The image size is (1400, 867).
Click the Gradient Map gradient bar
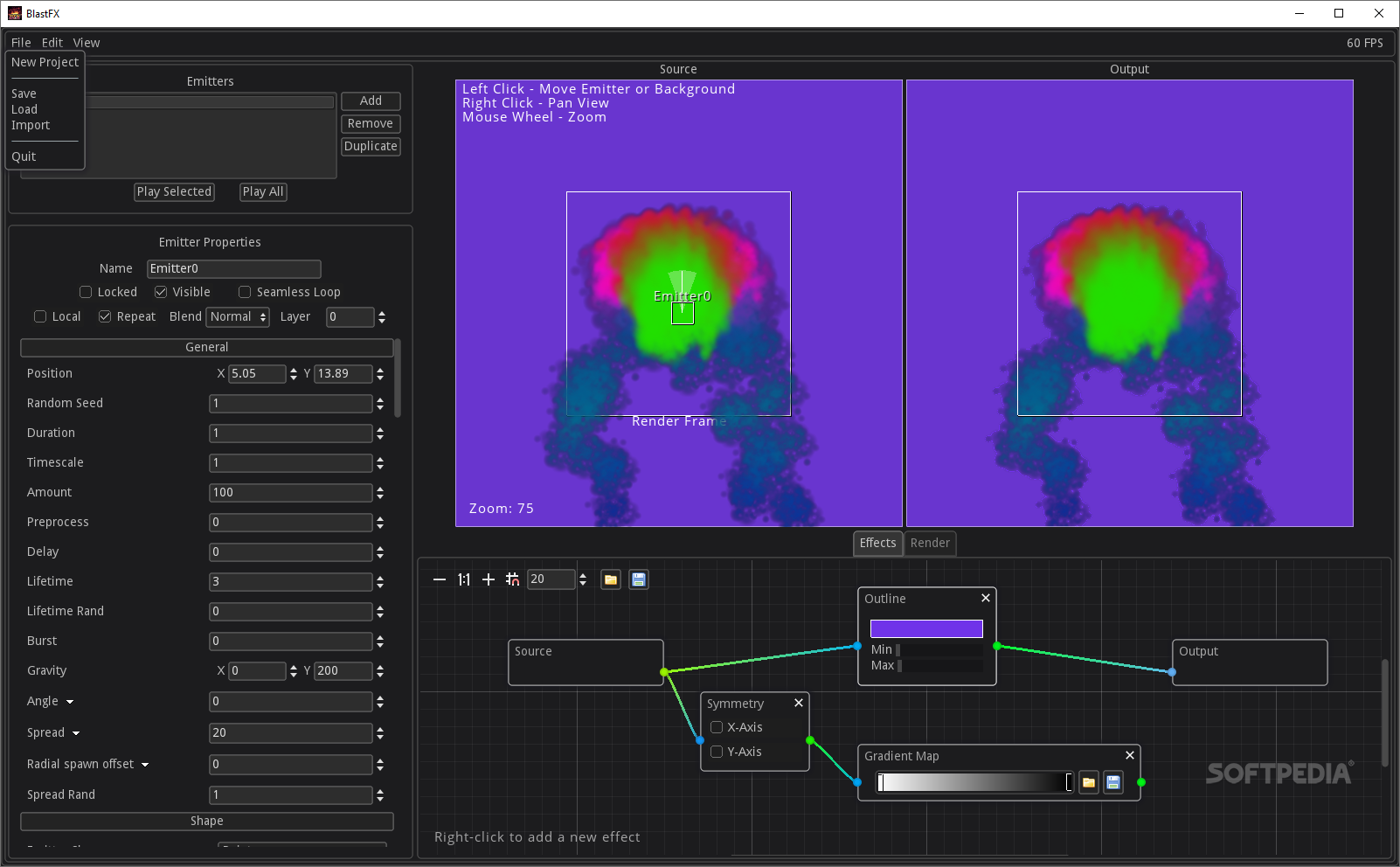974,782
